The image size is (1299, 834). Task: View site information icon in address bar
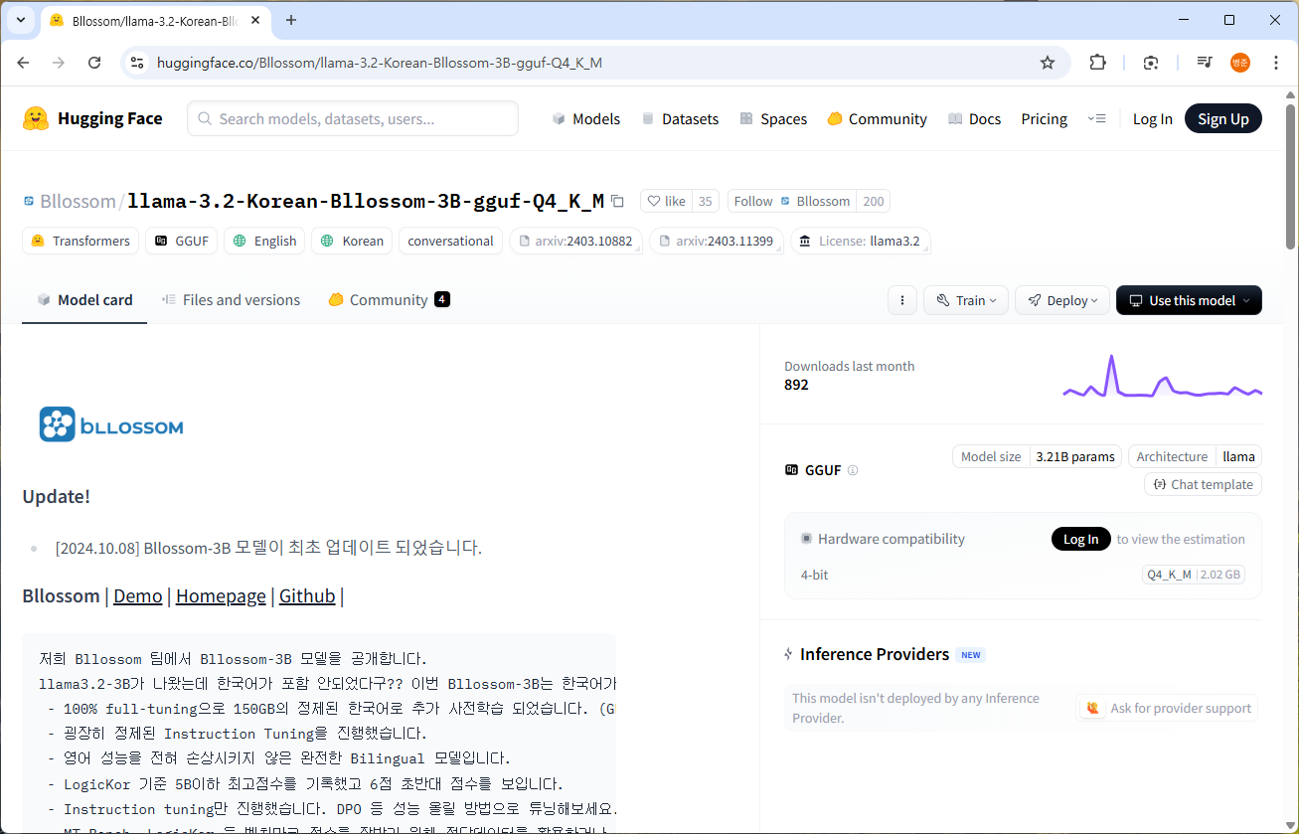tap(138, 62)
